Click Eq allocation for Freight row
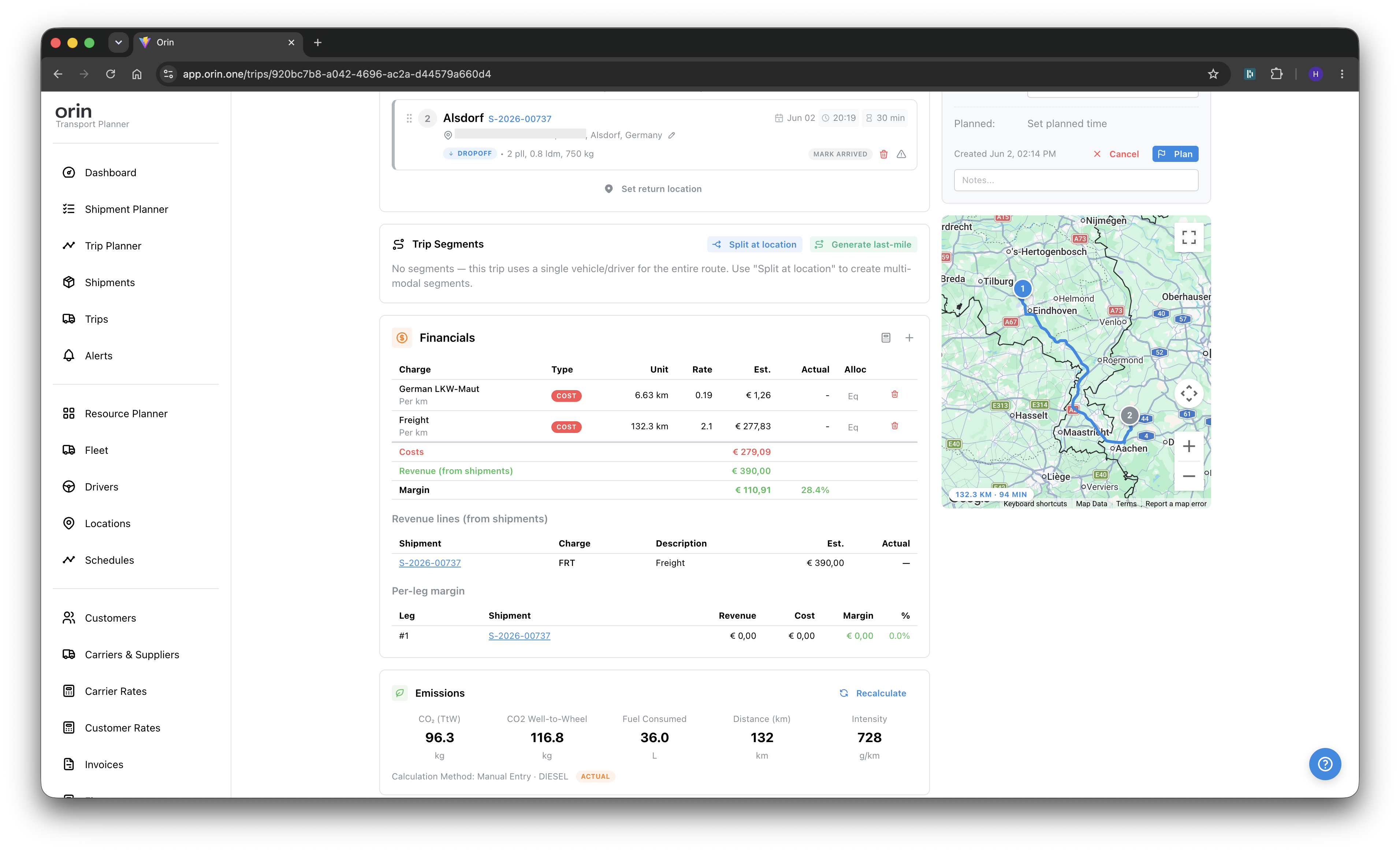Image resolution: width=1400 pixels, height=852 pixels. 852,427
